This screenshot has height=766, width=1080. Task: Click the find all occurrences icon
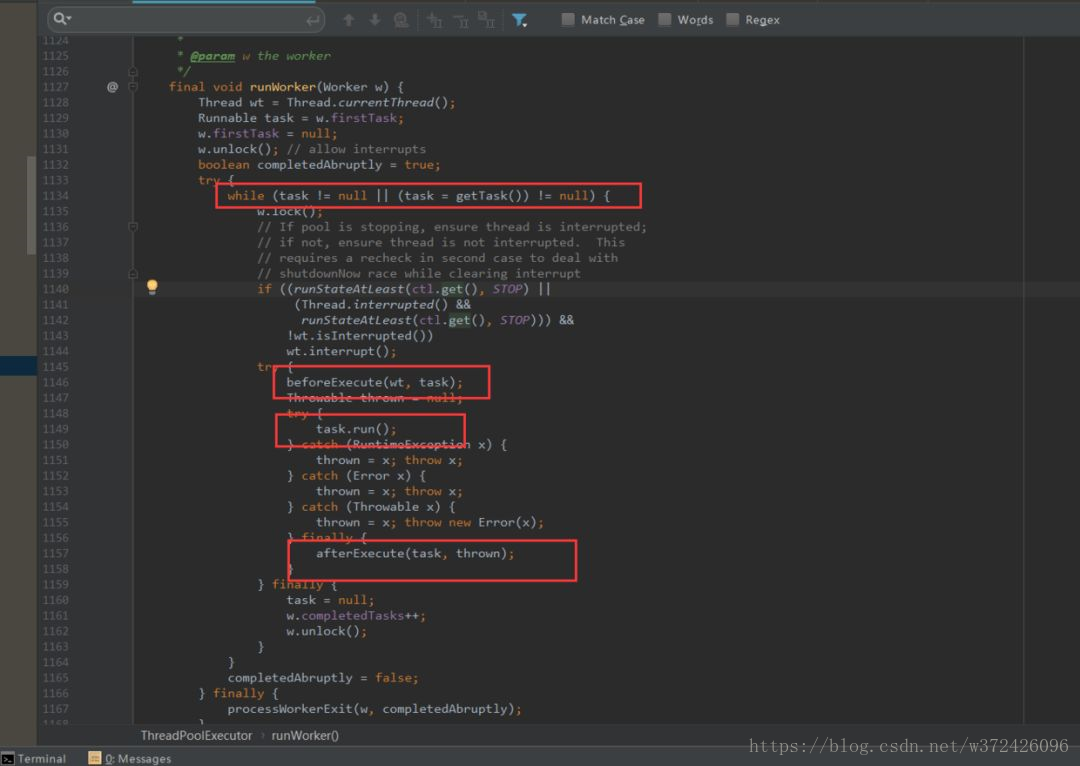click(x=401, y=20)
